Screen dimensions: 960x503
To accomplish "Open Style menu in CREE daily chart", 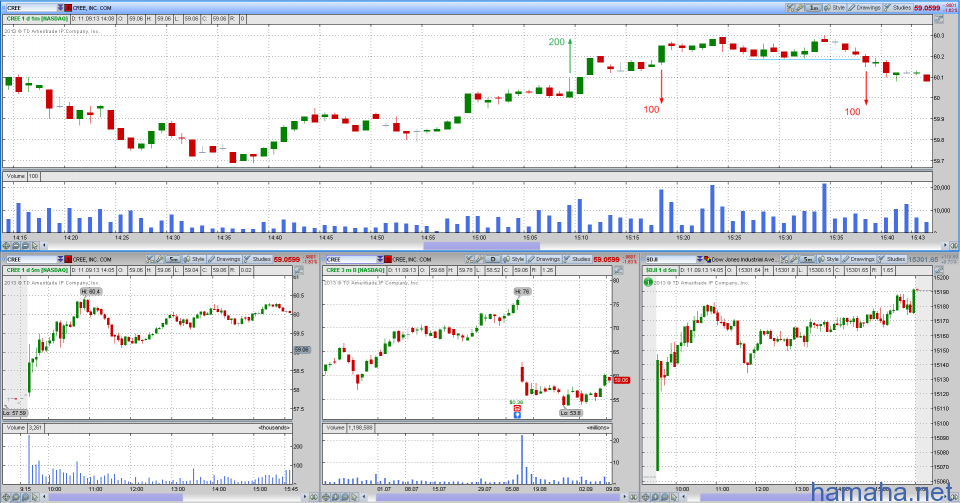I will tap(514, 259).
